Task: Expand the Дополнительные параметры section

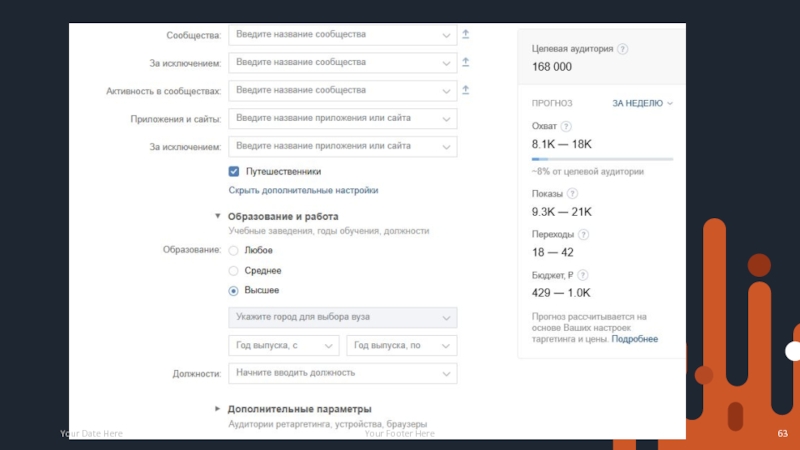Action: (217, 409)
